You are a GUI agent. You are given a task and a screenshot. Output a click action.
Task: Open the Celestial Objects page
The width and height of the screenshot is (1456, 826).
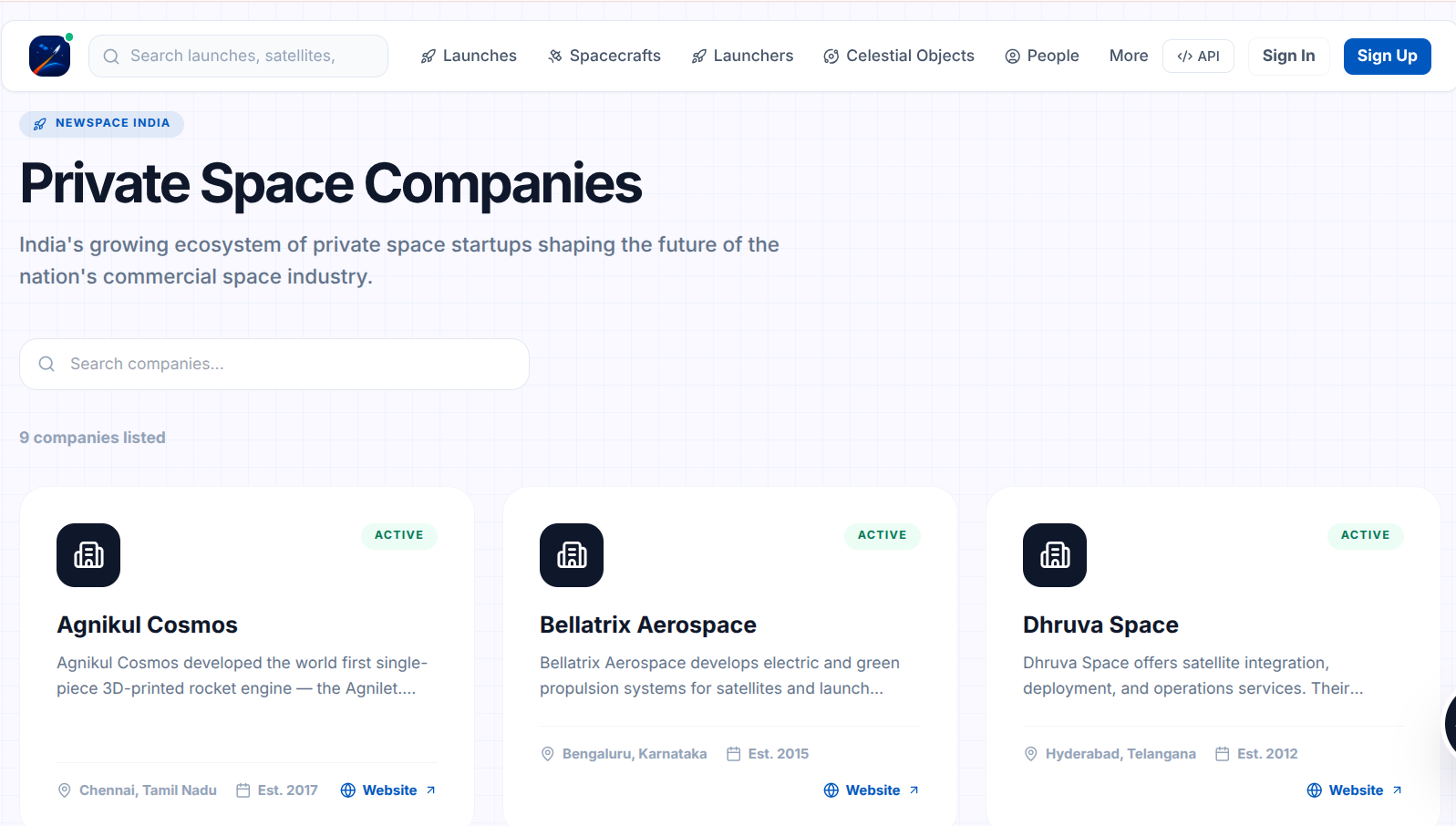click(x=899, y=57)
